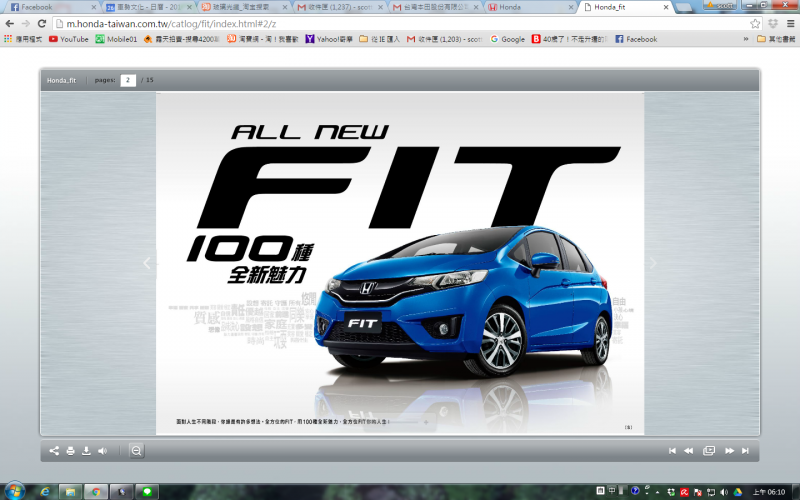Click the current page number field
Viewport: 800px width, 500px height.
128,80
